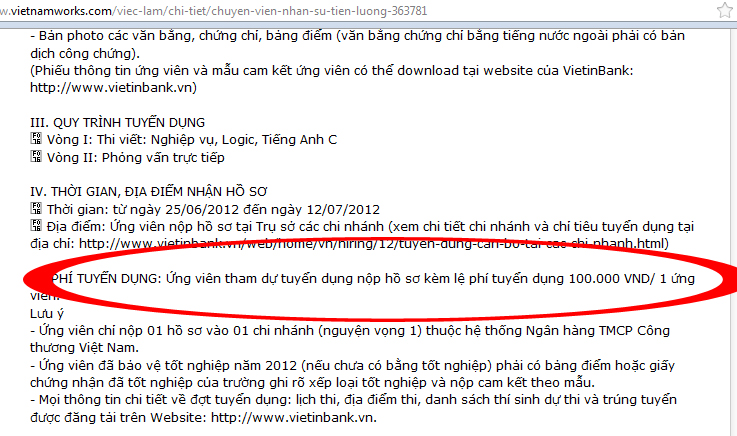
Task: Click the bullet glyph before Vòng I
Action: [38, 140]
